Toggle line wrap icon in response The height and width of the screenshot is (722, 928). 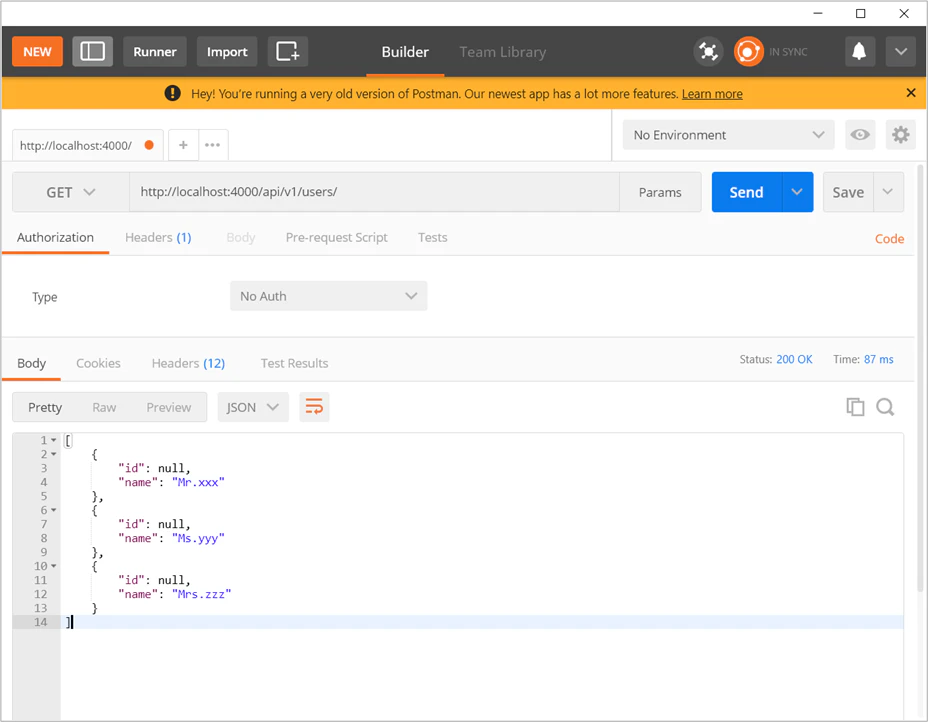click(314, 407)
